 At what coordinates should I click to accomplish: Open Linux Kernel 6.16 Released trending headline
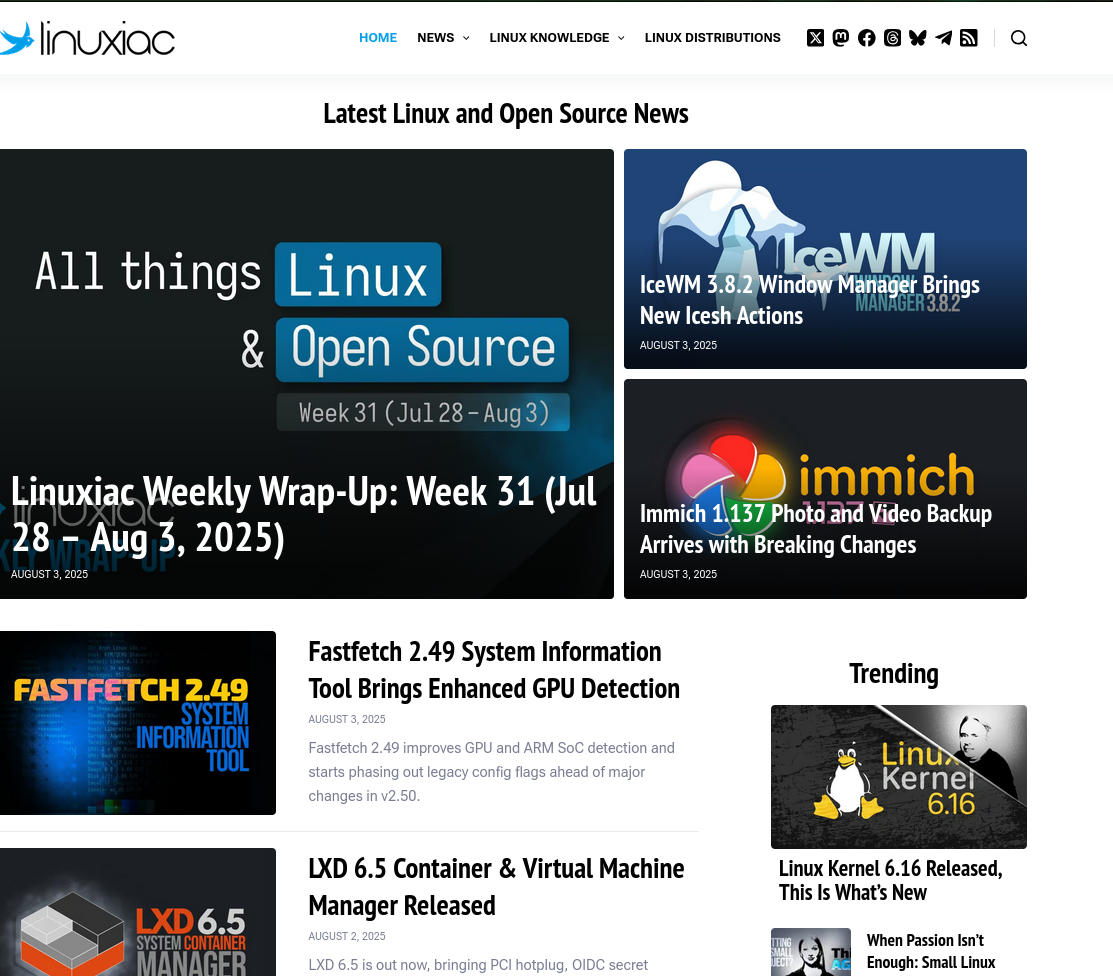pyautogui.click(x=890, y=880)
